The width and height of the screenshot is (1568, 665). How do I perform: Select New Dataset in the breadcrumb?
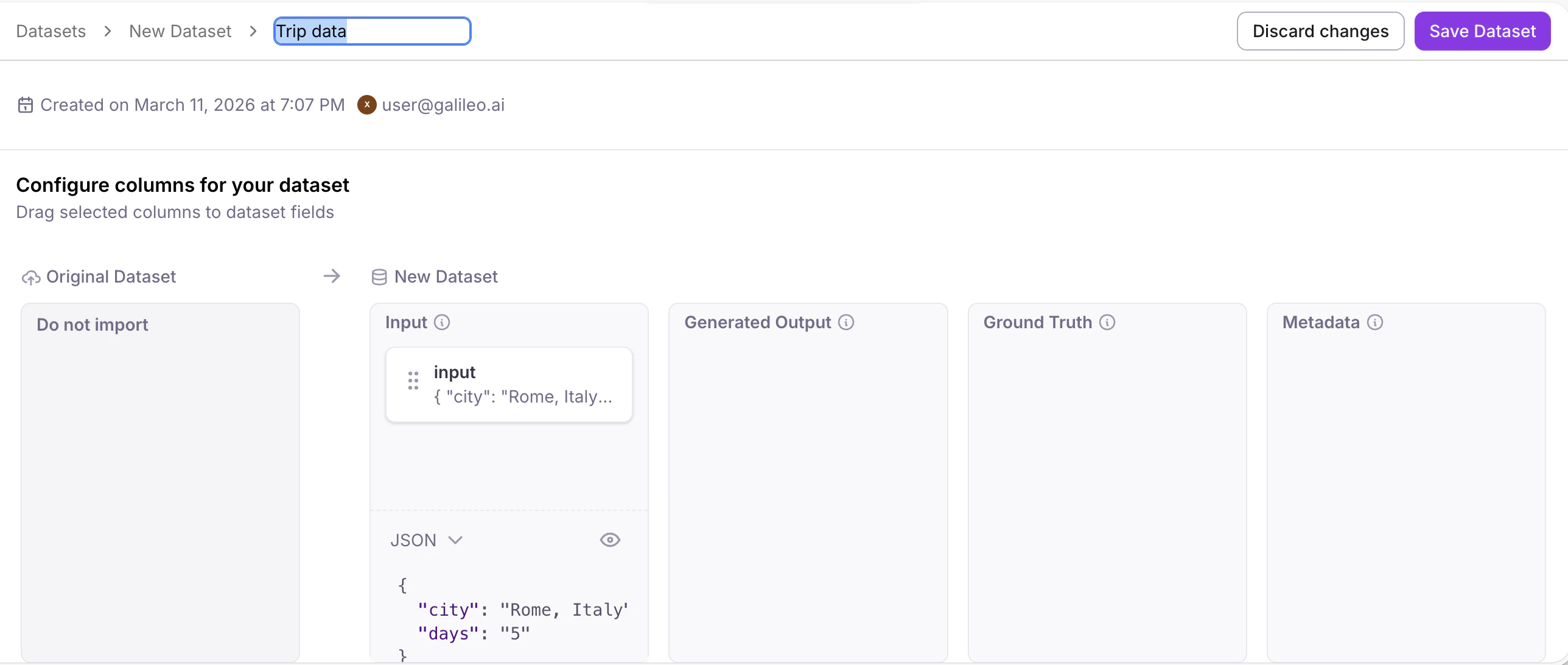click(x=180, y=30)
